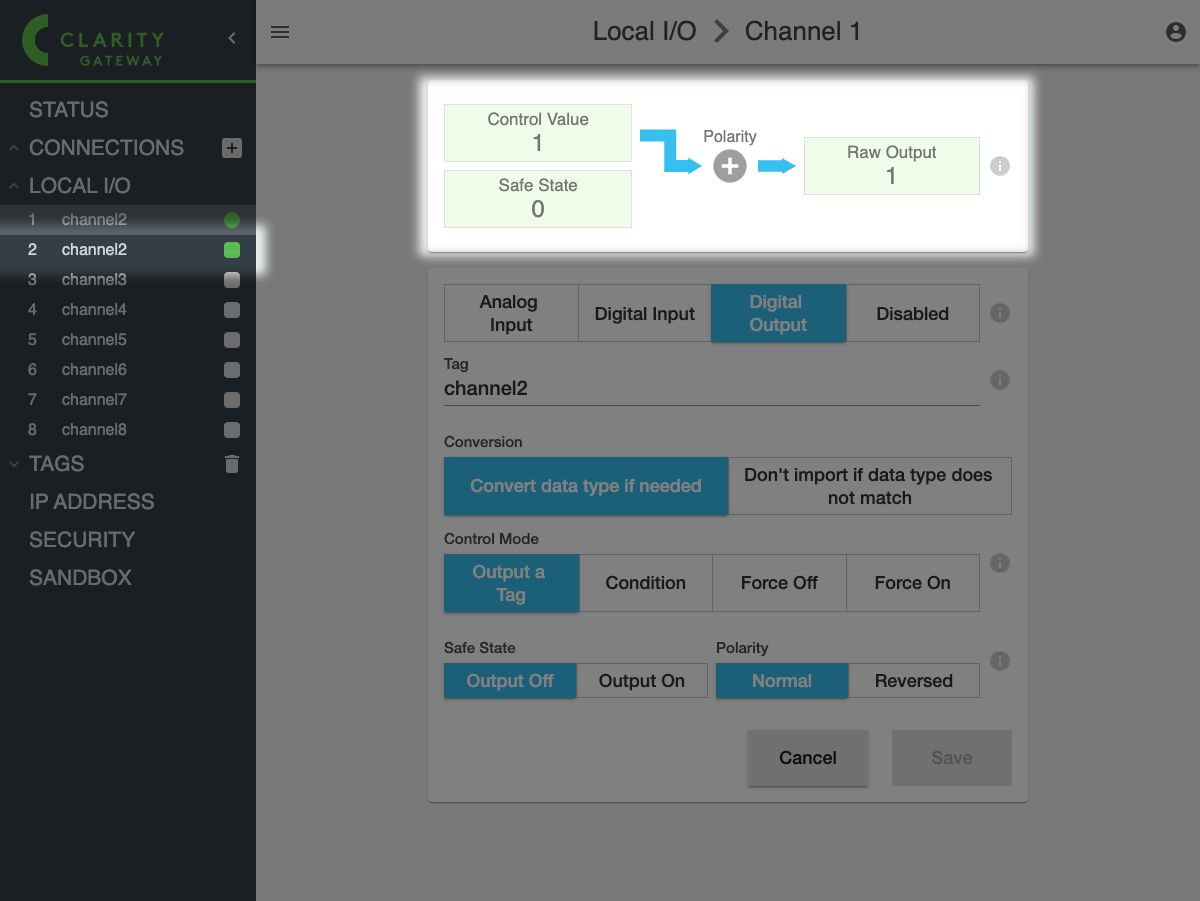Click the trash icon beside TAGS

tap(232, 464)
